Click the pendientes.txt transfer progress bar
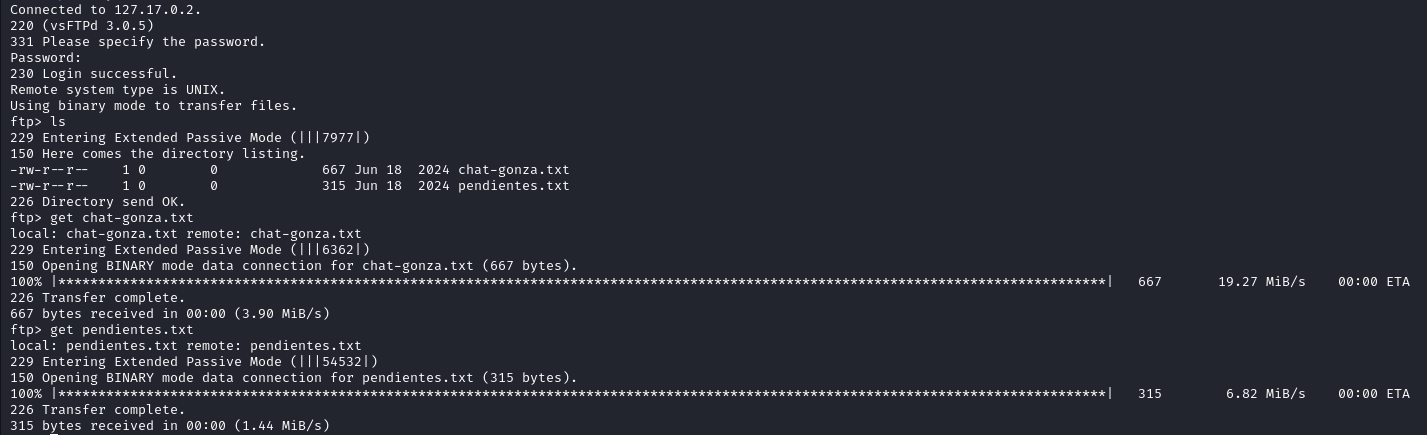 pyautogui.click(x=582, y=393)
